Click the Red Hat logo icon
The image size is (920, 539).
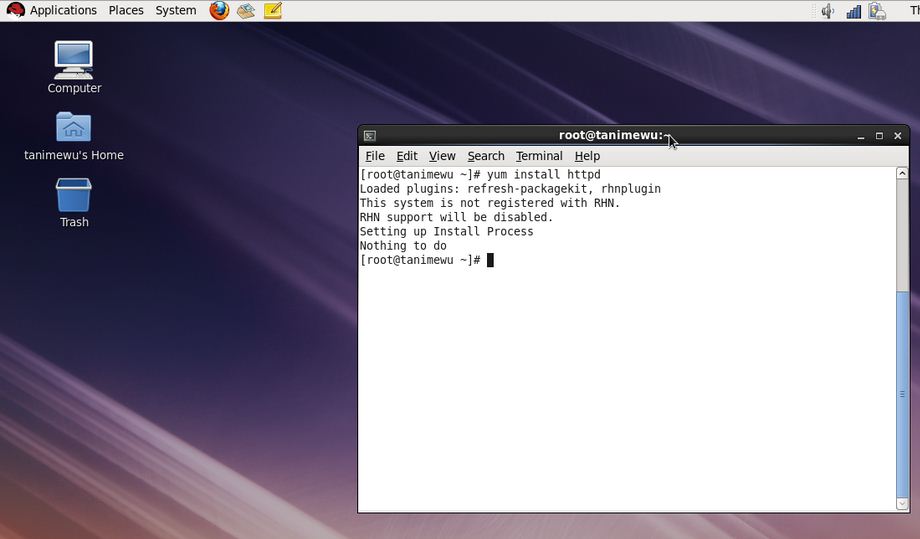click(x=15, y=11)
